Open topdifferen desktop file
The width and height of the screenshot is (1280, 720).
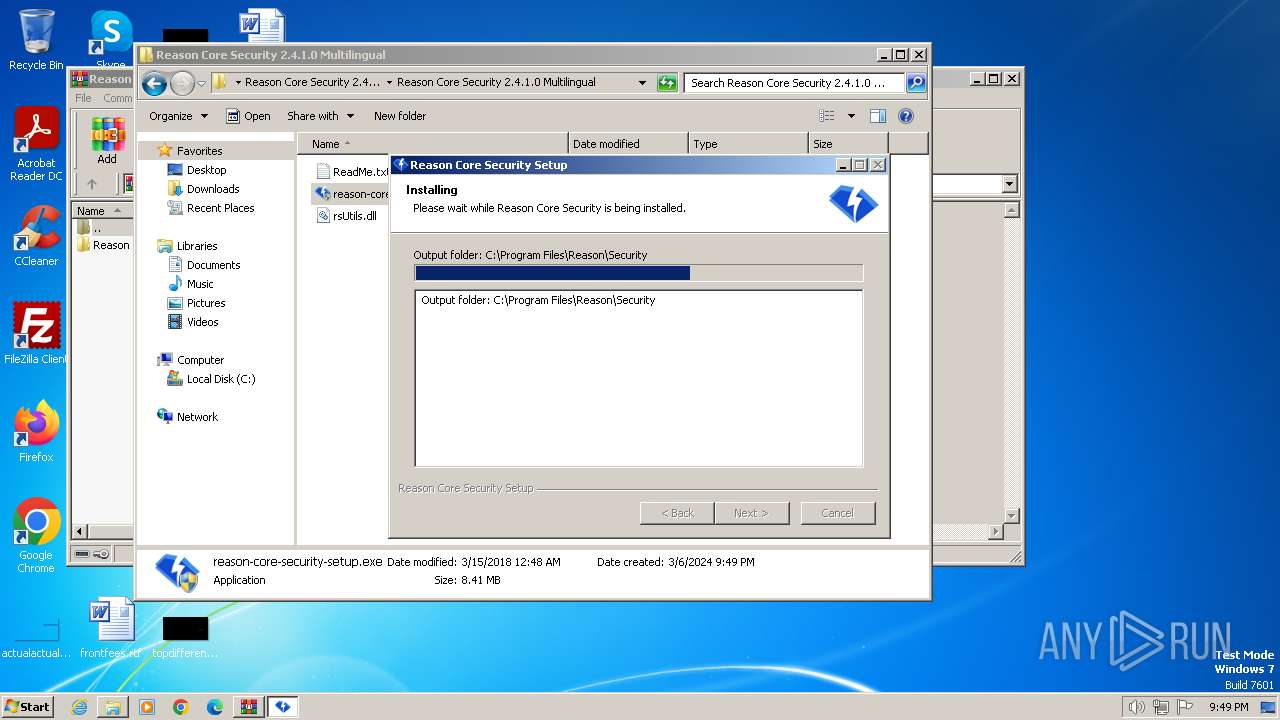click(x=185, y=636)
